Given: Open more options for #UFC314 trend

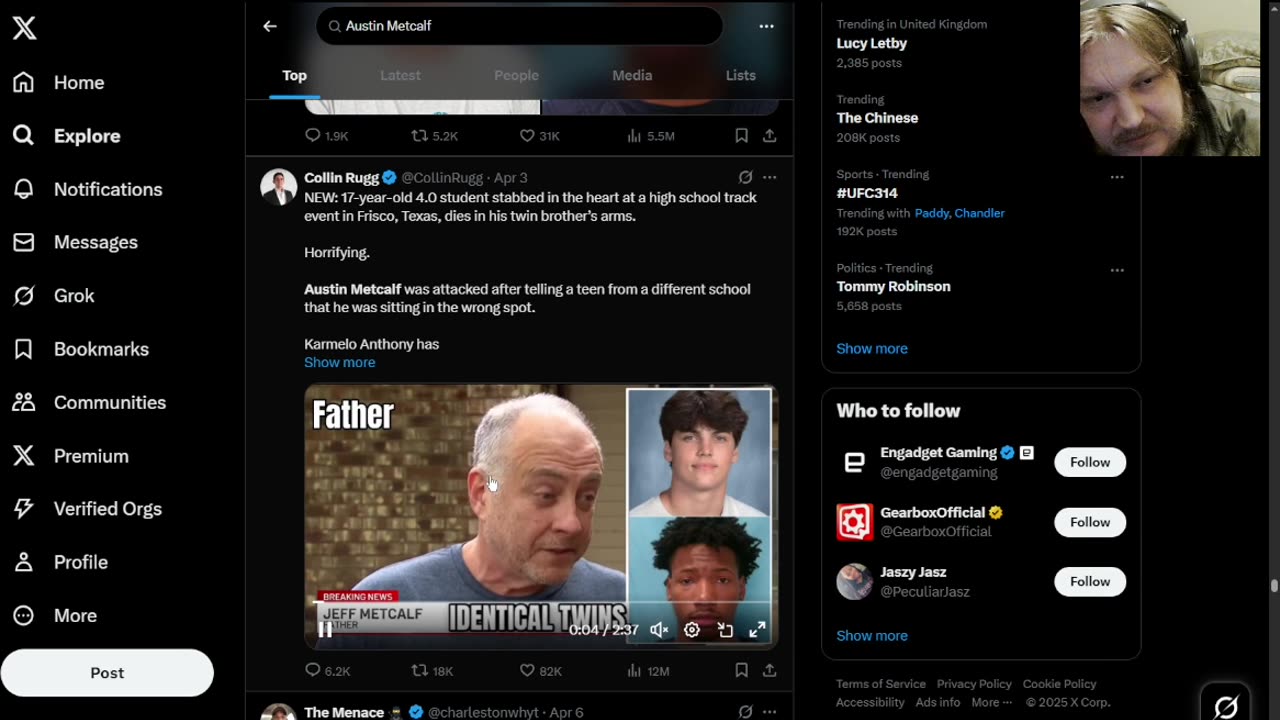Looking at the screenshot, I should coord(1117,177).
